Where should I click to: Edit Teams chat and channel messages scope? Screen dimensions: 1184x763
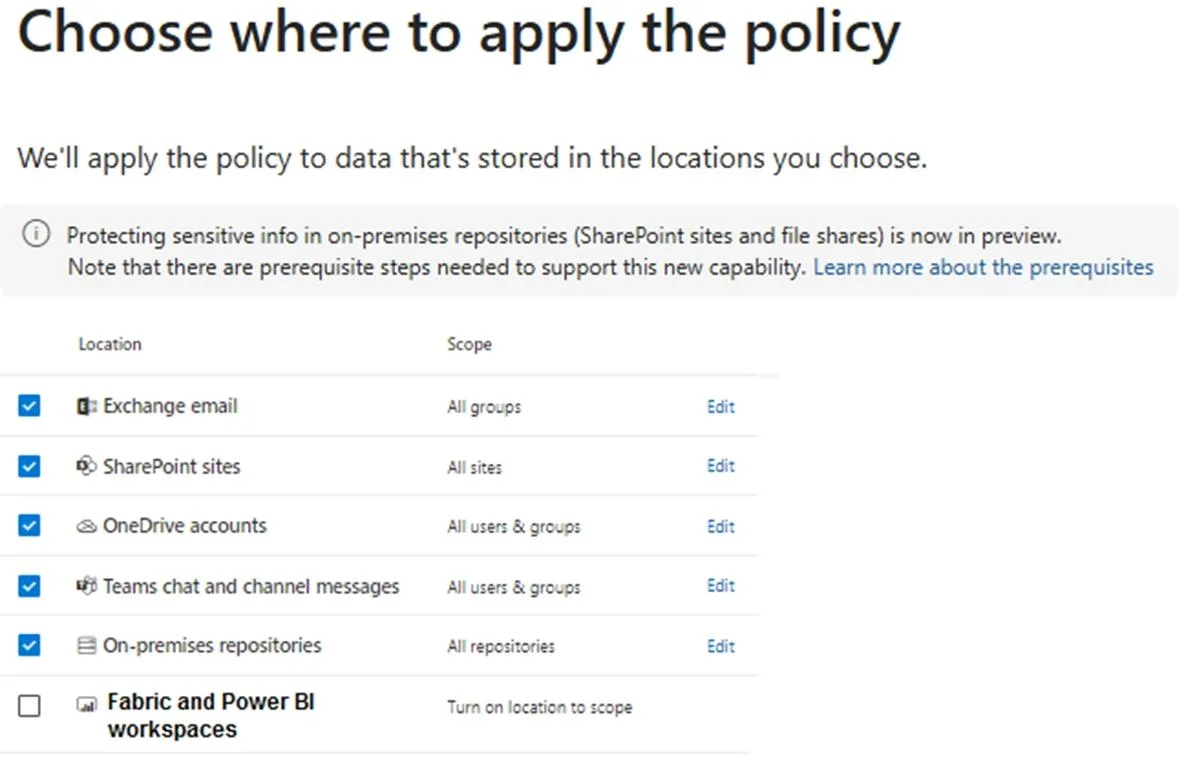720,585
